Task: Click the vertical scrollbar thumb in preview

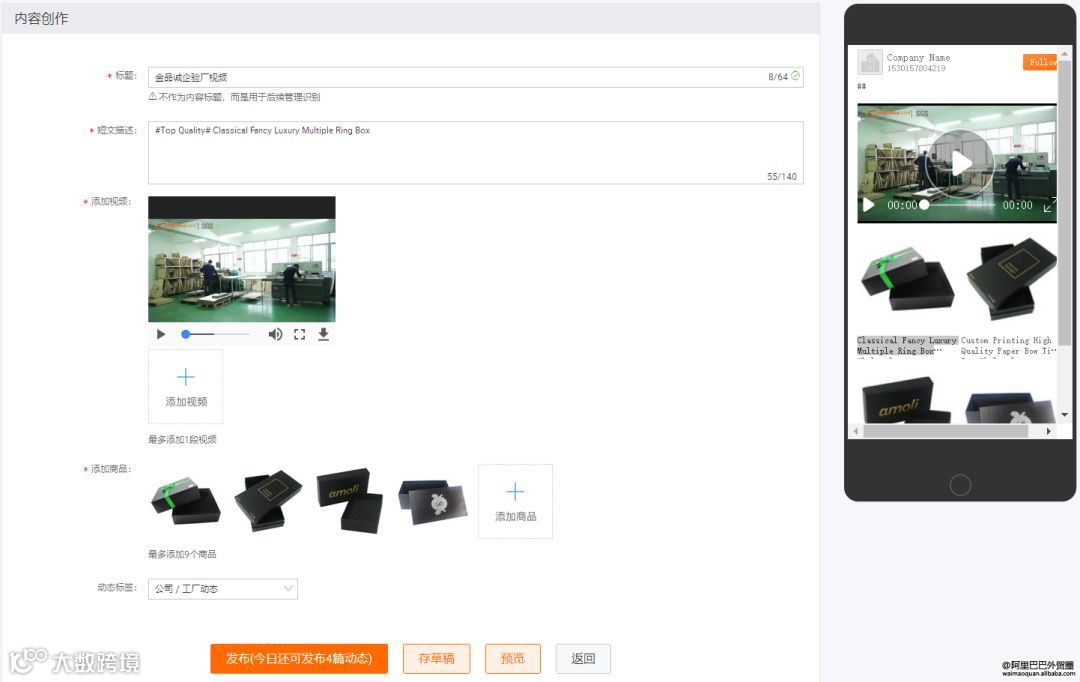Action: [1065, 203]
